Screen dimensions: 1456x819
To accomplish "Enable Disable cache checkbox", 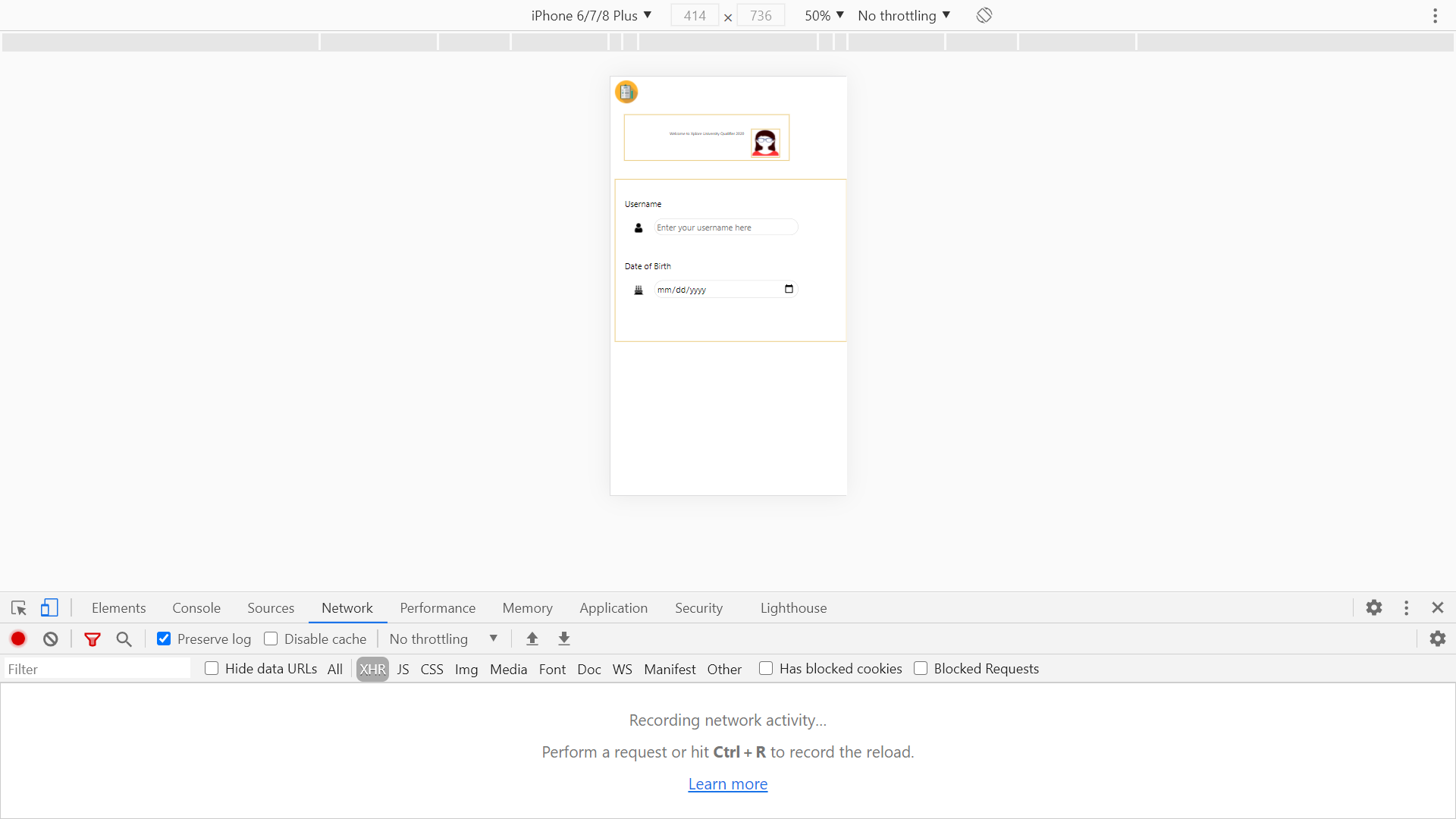I will click(271, 639).
